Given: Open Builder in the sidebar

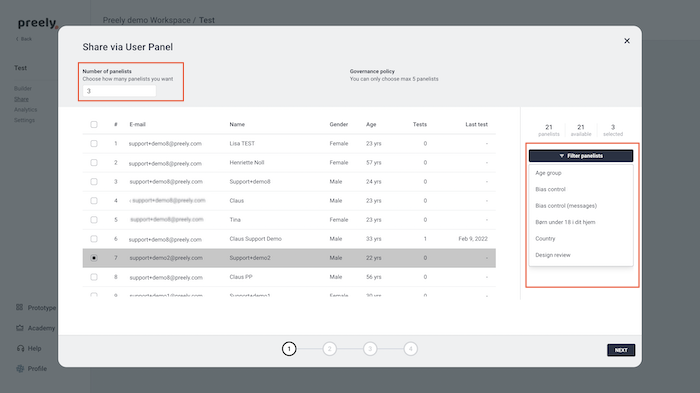Looking at the screenshot, I should 23,88.
